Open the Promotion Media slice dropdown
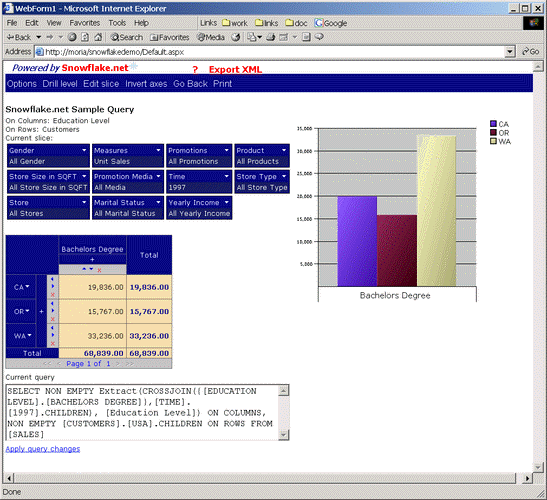This screenshot has height=500, width=547. click(x=158, y=176)
